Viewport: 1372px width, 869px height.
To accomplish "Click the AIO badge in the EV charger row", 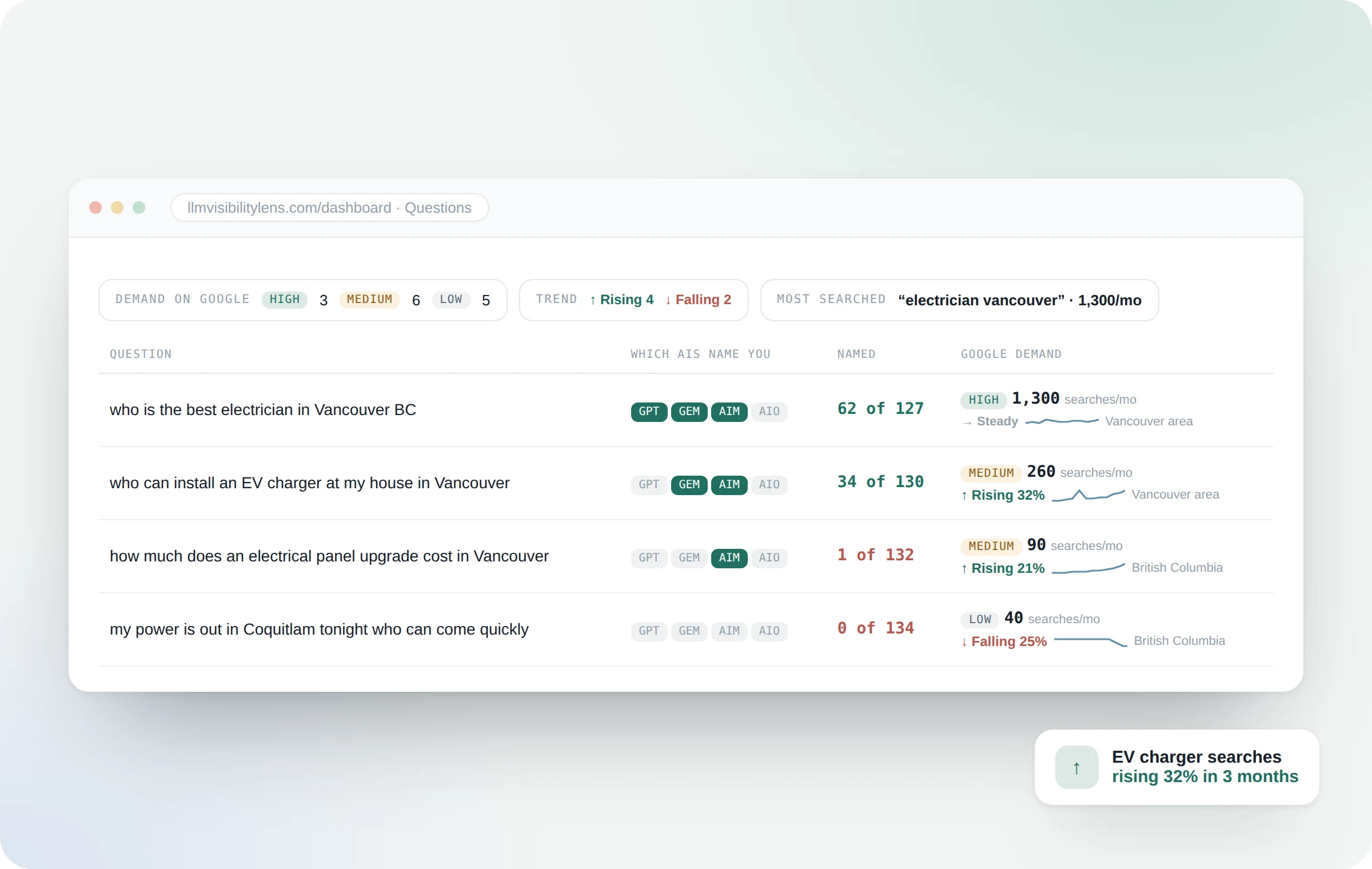I will 769,485.
